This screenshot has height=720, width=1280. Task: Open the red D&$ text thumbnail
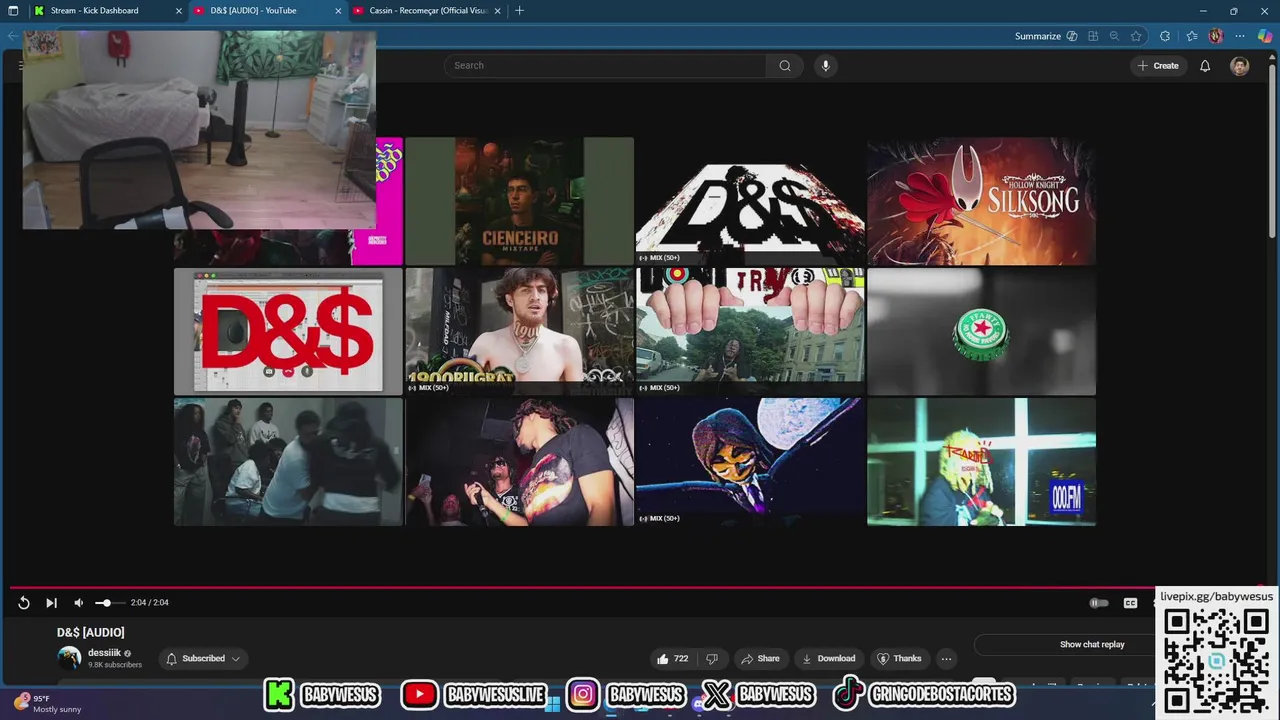pyautogui.click(x=288, y=331)
